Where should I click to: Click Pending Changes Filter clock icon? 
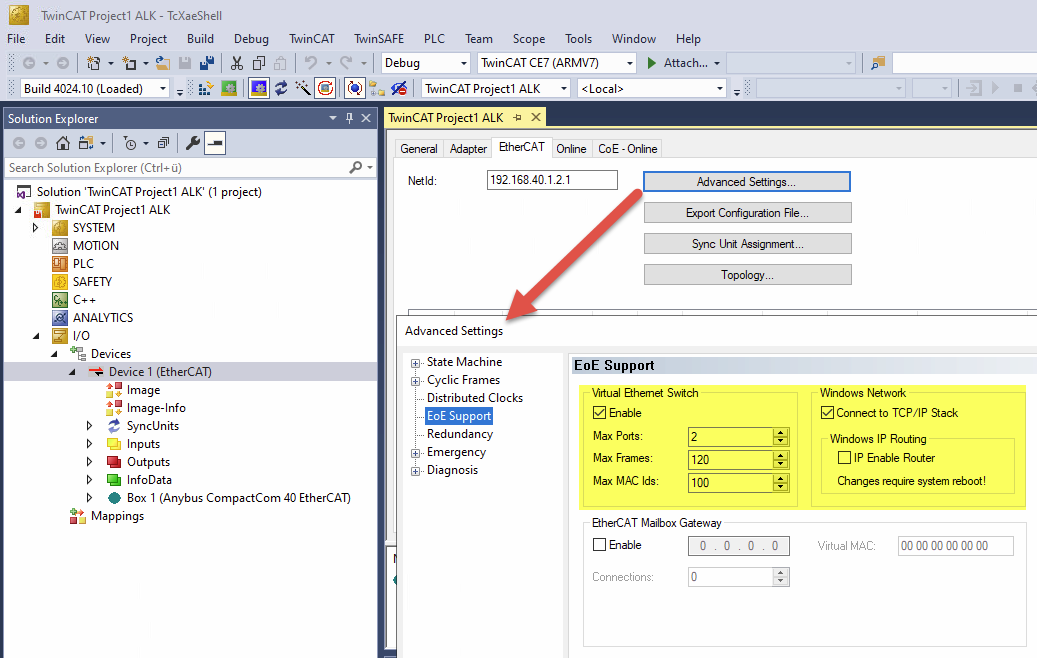(x=130, y=143)
